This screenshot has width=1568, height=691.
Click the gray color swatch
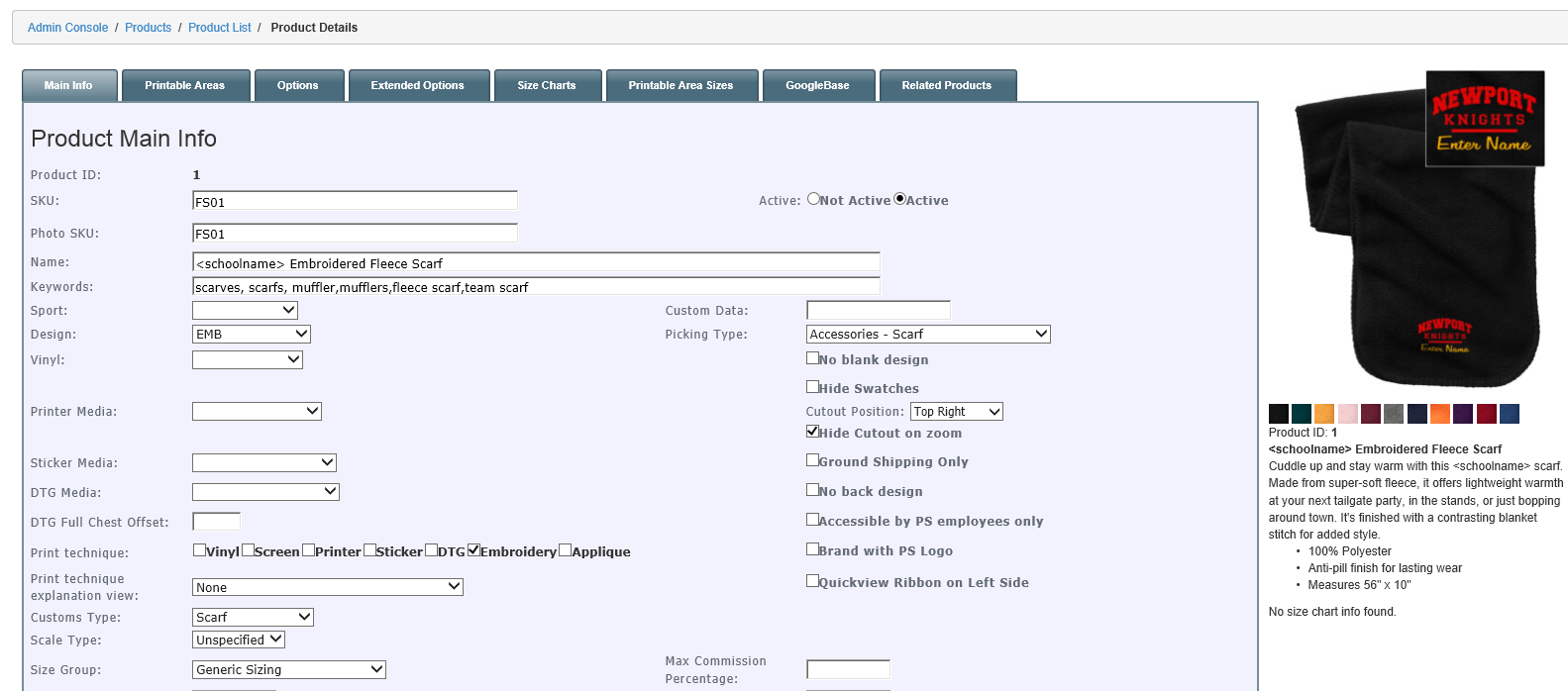1393,414
